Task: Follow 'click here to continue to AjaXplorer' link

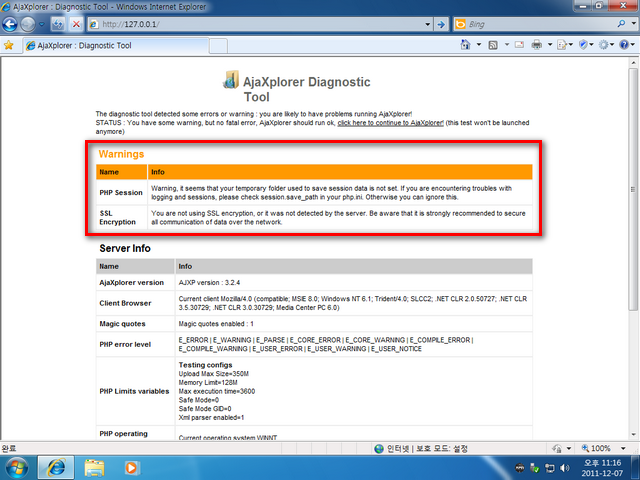Action: click(390, 123)
